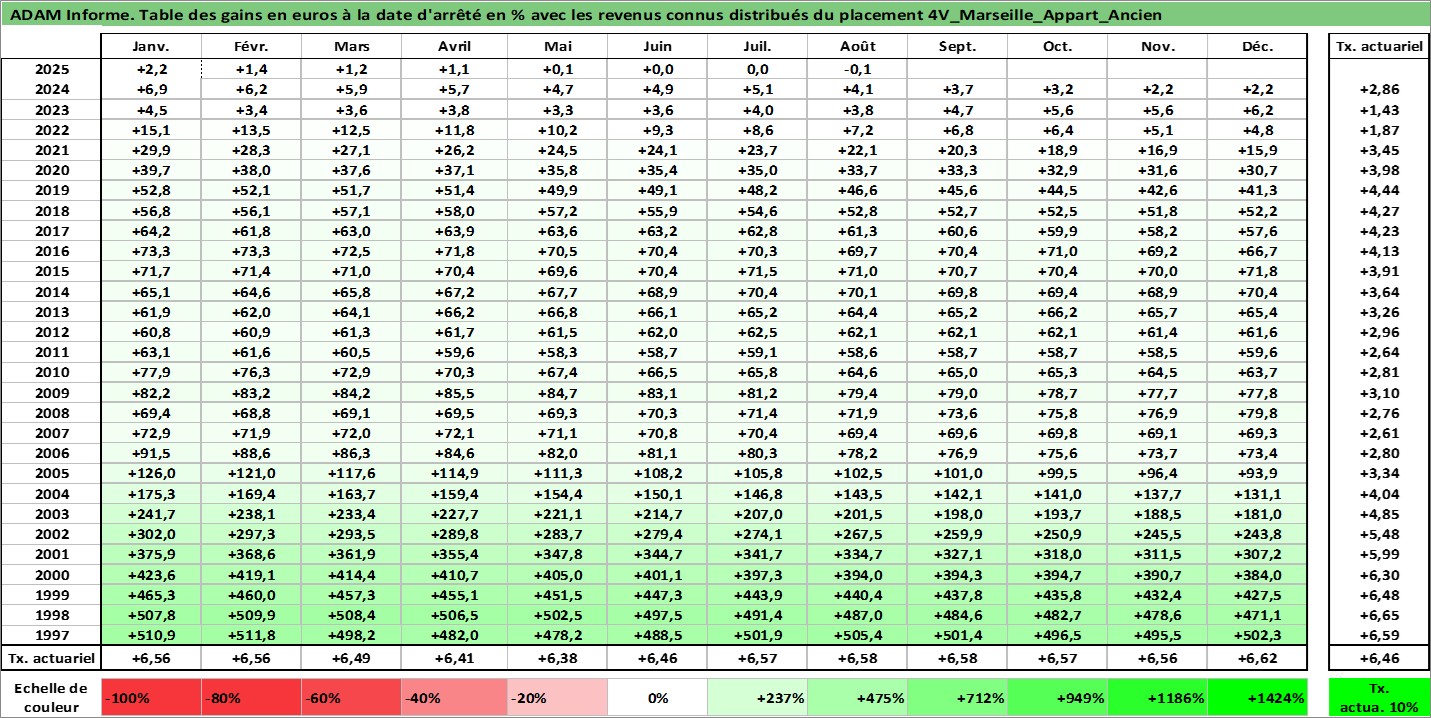
Task: Select the -20% pale pink swatch
Action: coord(557,698)
